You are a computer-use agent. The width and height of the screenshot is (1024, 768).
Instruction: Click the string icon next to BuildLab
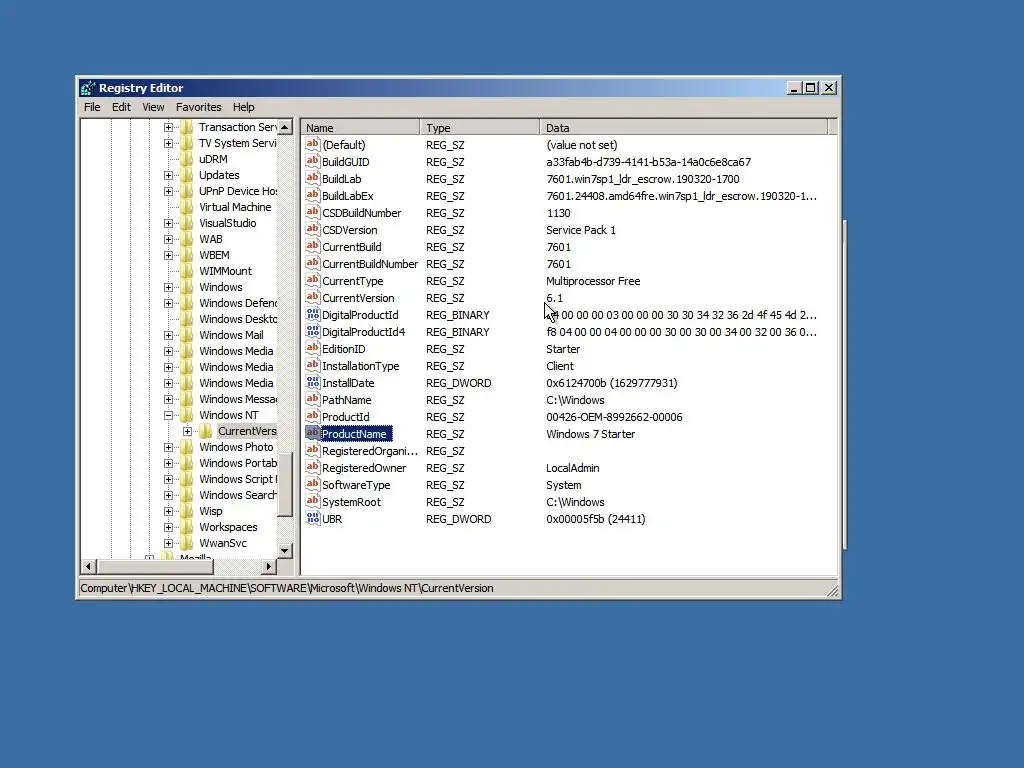point(313,178)
